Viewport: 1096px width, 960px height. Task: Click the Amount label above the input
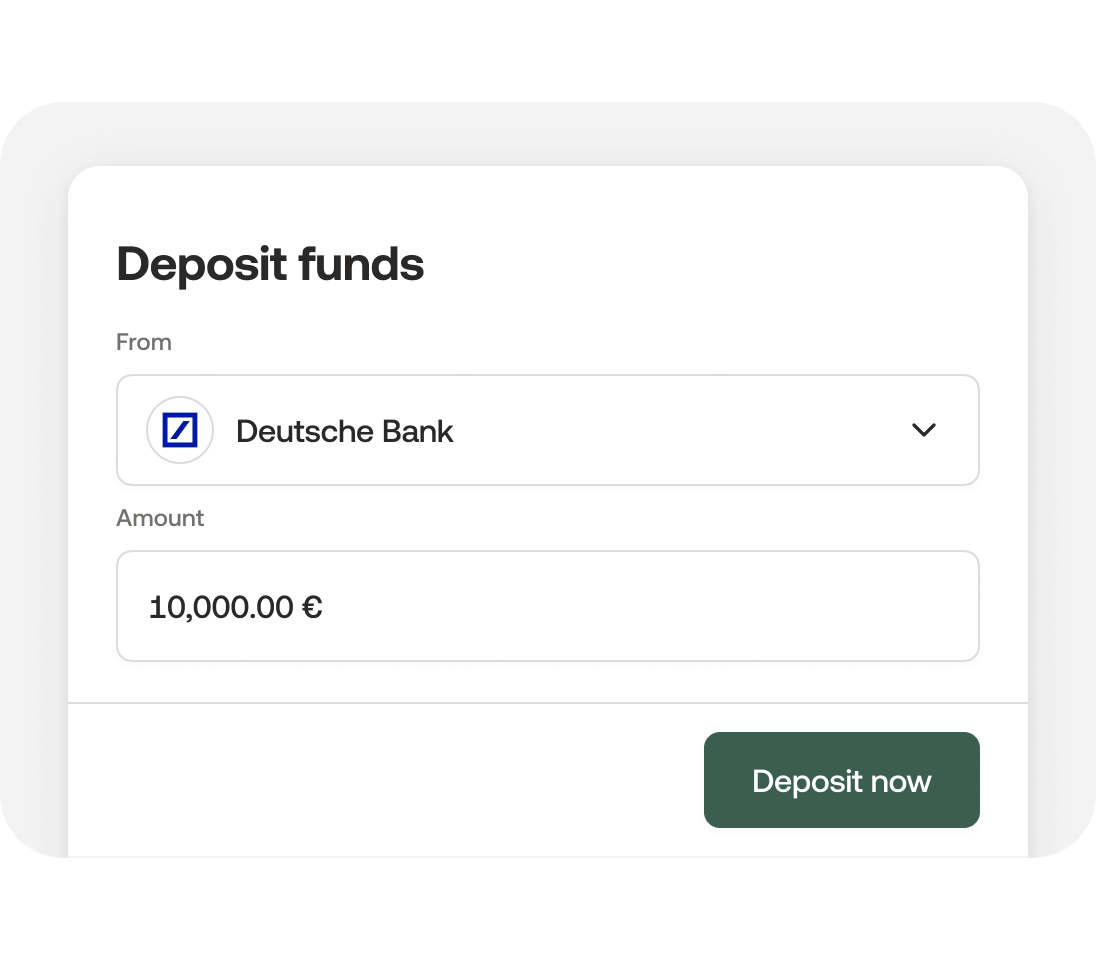(x=160, y=518)
